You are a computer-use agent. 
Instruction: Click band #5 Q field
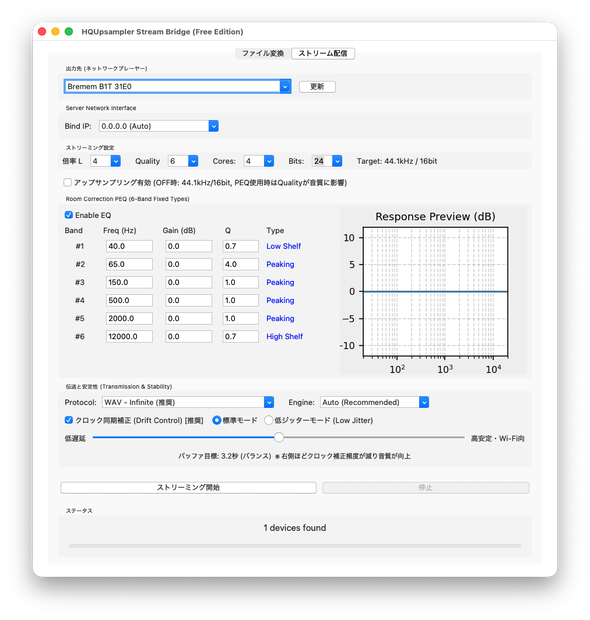(240, 318)
